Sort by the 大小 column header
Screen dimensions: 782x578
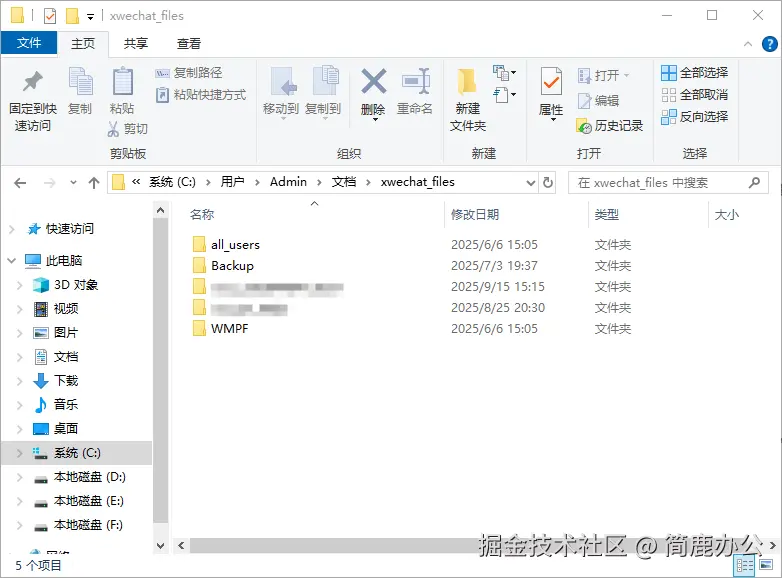(727, 214)
